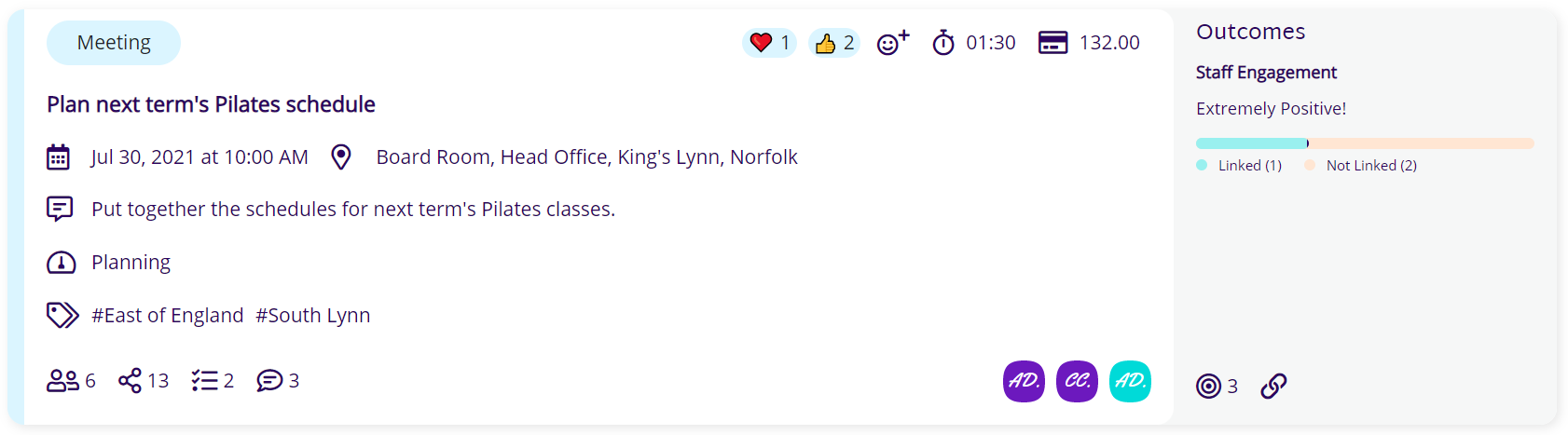Open the comments speech bubble icon
1568x435 pixels.
(269, 381)
